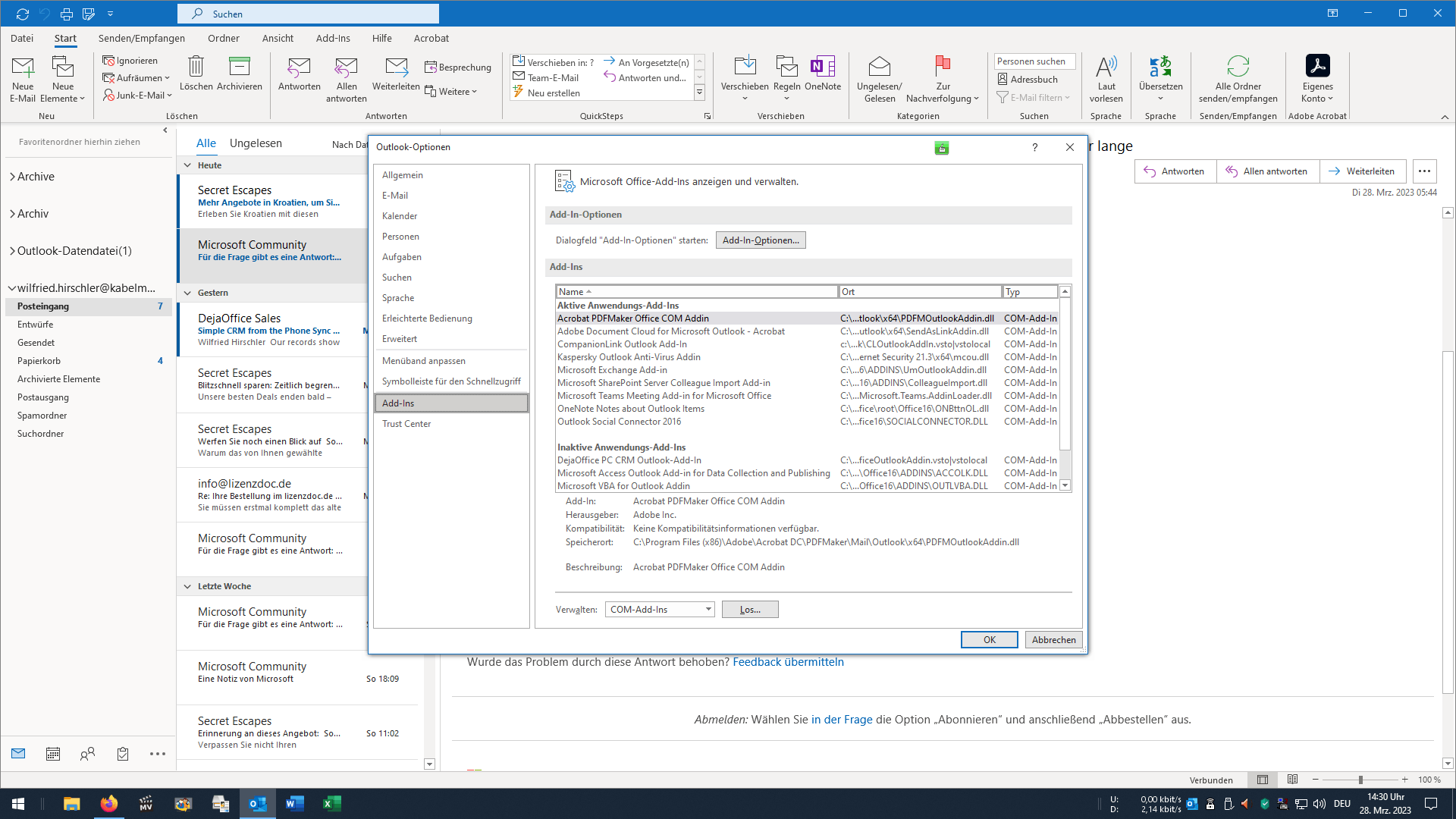The image size is (1456, 819).
Task: Open the Senden/Empfangen ribbon tab
Action: 142,38
